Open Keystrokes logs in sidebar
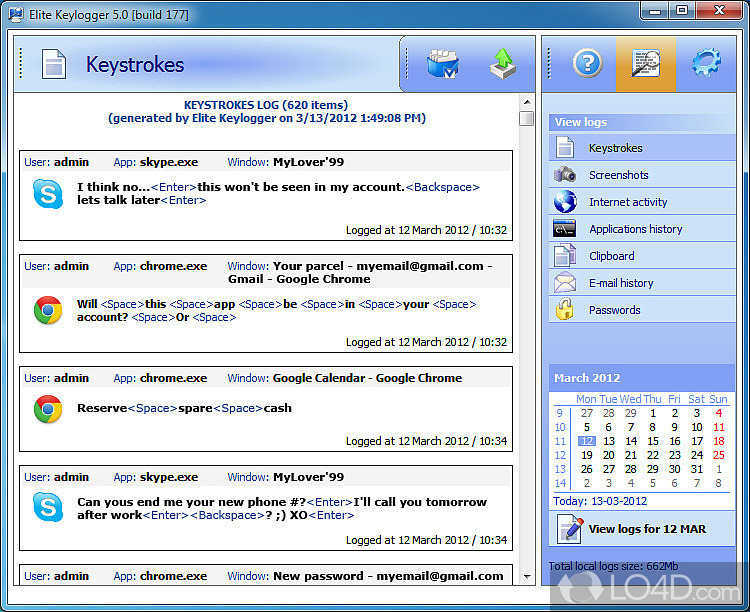The height and width of the screenshot is (612, 750). pos(615,148)
